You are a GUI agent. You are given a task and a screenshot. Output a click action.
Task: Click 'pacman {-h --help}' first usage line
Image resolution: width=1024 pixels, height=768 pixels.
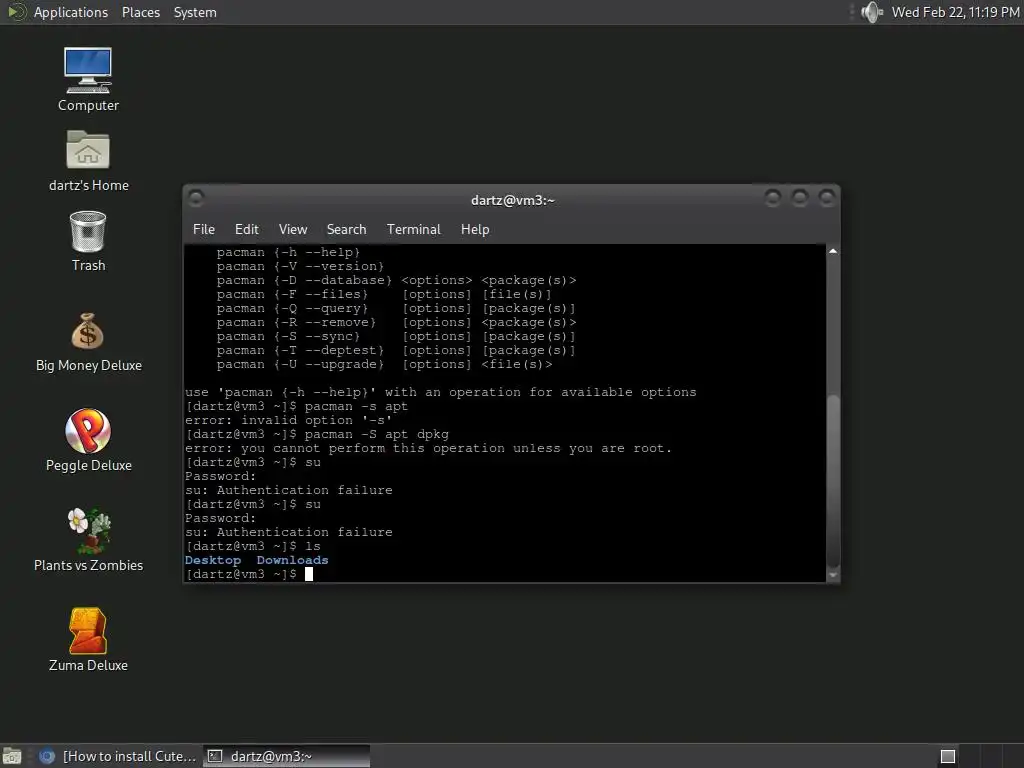click(x=288, y=252)
